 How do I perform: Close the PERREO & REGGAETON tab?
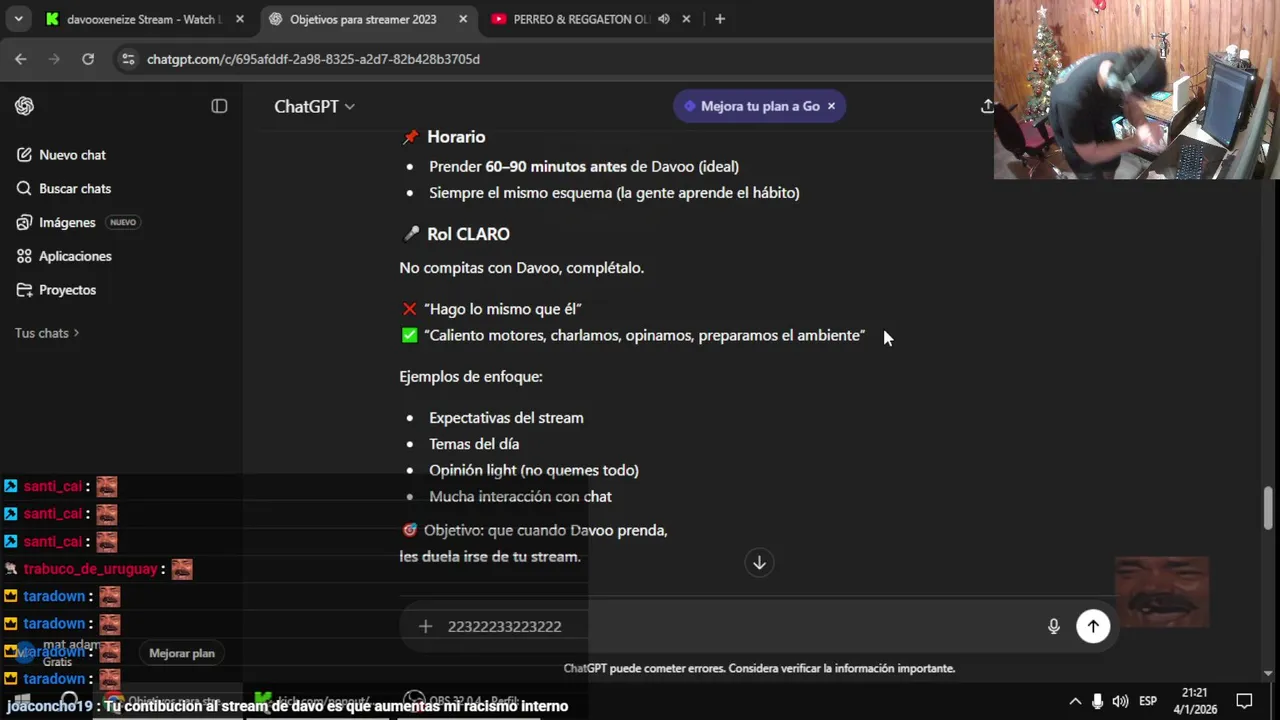point(685,19)
